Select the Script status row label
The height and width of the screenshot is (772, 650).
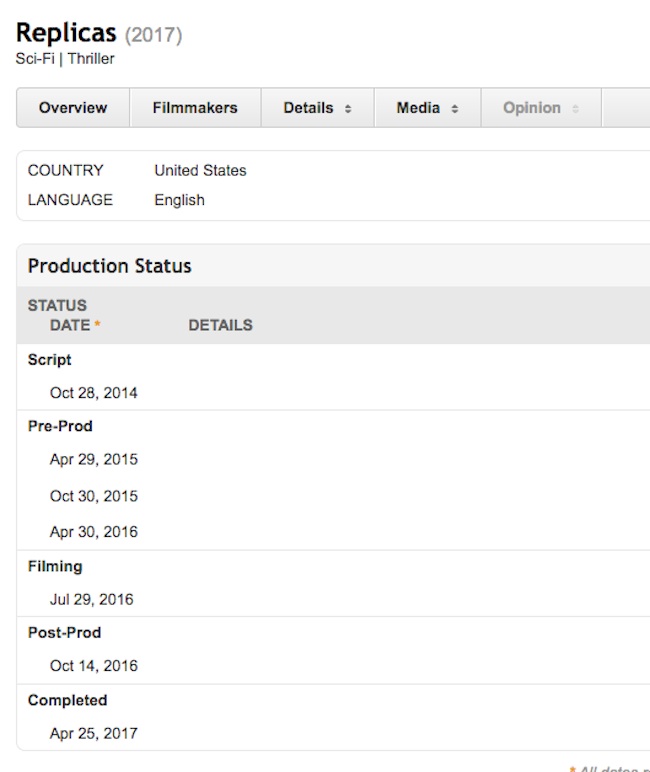point(50,360)
